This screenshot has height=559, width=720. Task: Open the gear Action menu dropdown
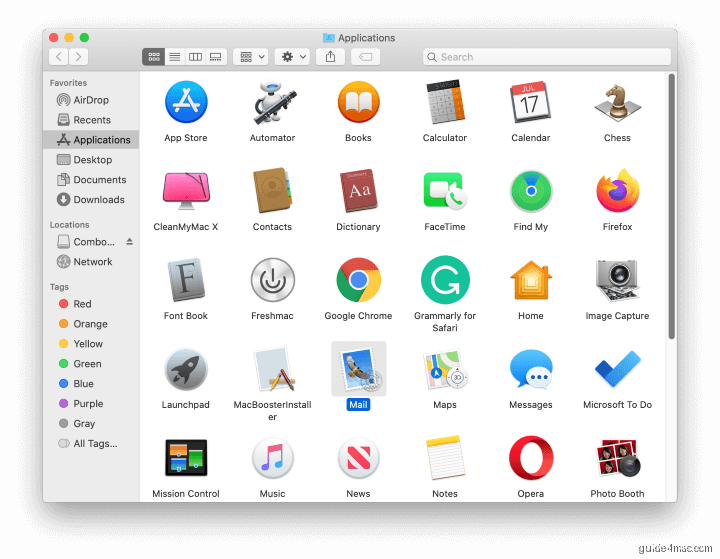click(x=292, y=57)
